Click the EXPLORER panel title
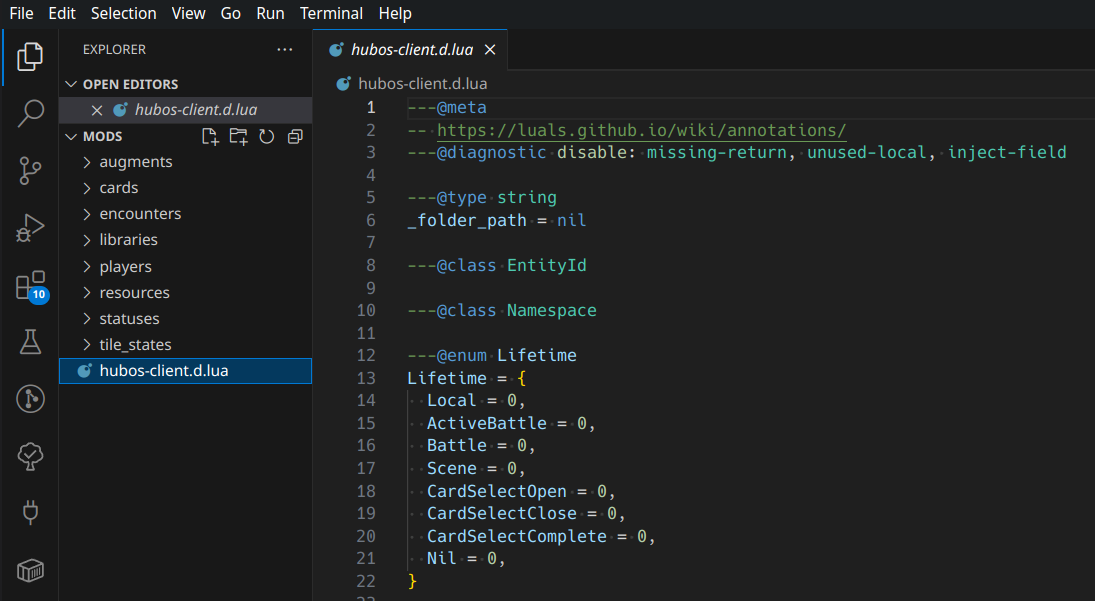The width and height of the screenshot is (1095, 601). (114, 50)
